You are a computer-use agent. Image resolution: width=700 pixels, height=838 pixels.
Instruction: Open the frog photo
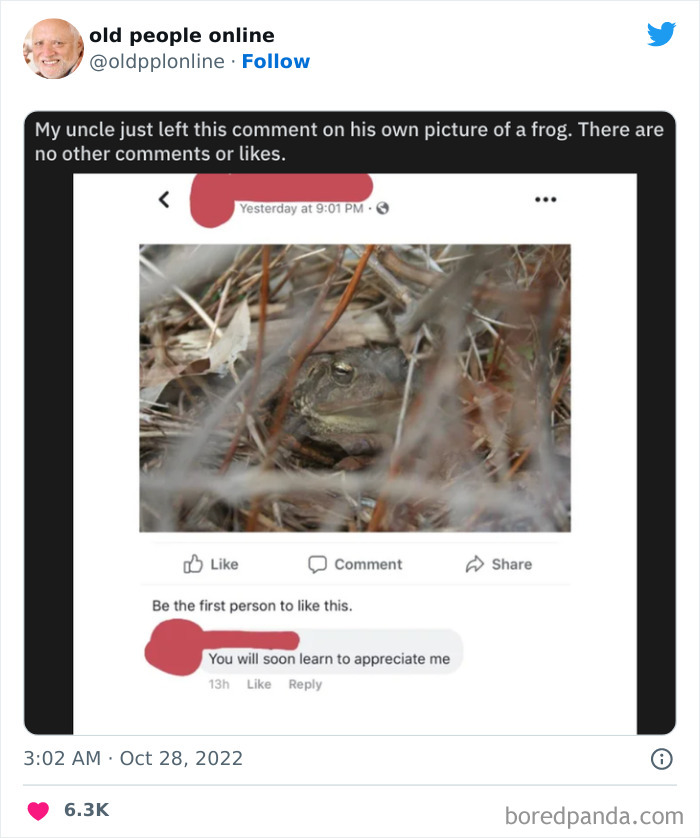[355, 387]
